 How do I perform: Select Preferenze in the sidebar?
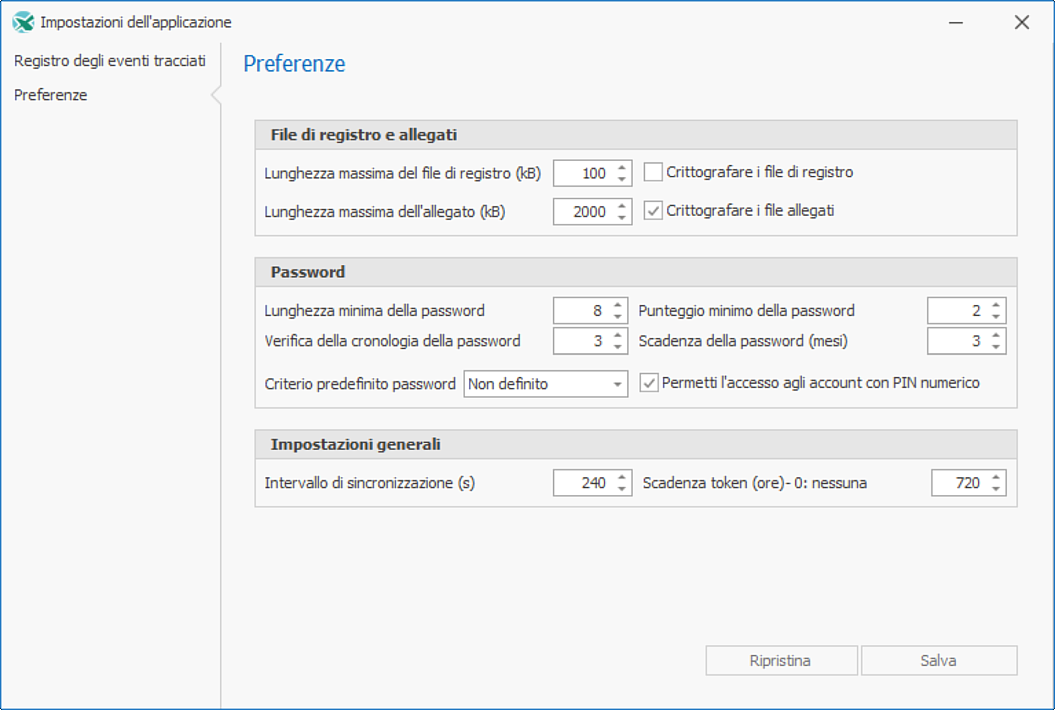(50, 95)
